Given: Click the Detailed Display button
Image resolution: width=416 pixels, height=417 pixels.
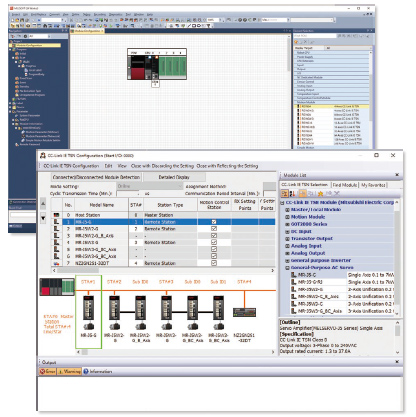Looking at the screenshot, I should (174, 177).
